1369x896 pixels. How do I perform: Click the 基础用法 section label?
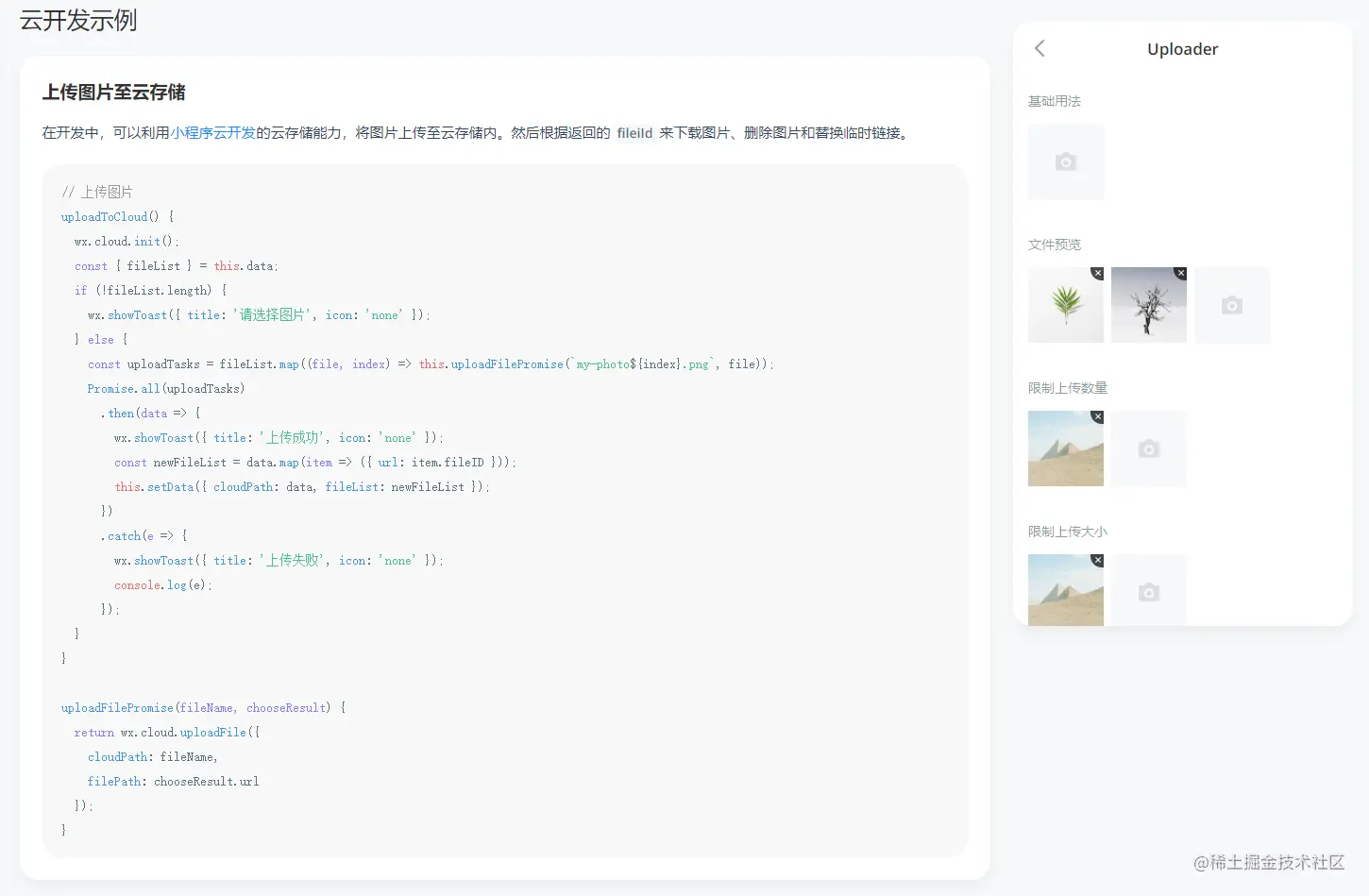(x=1054, y=101)
